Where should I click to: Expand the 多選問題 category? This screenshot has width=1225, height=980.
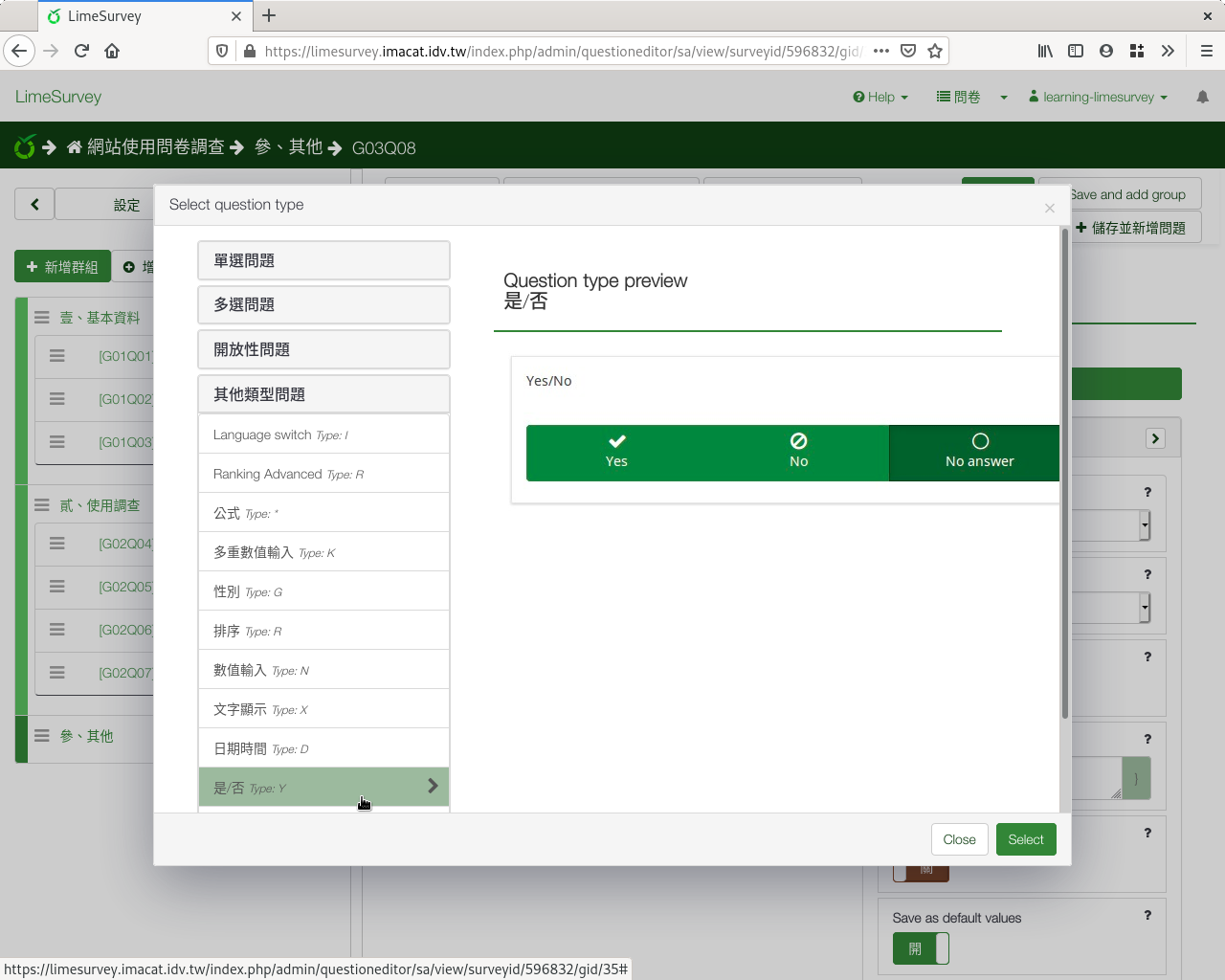pyautogui.click(x=323, y=304)
